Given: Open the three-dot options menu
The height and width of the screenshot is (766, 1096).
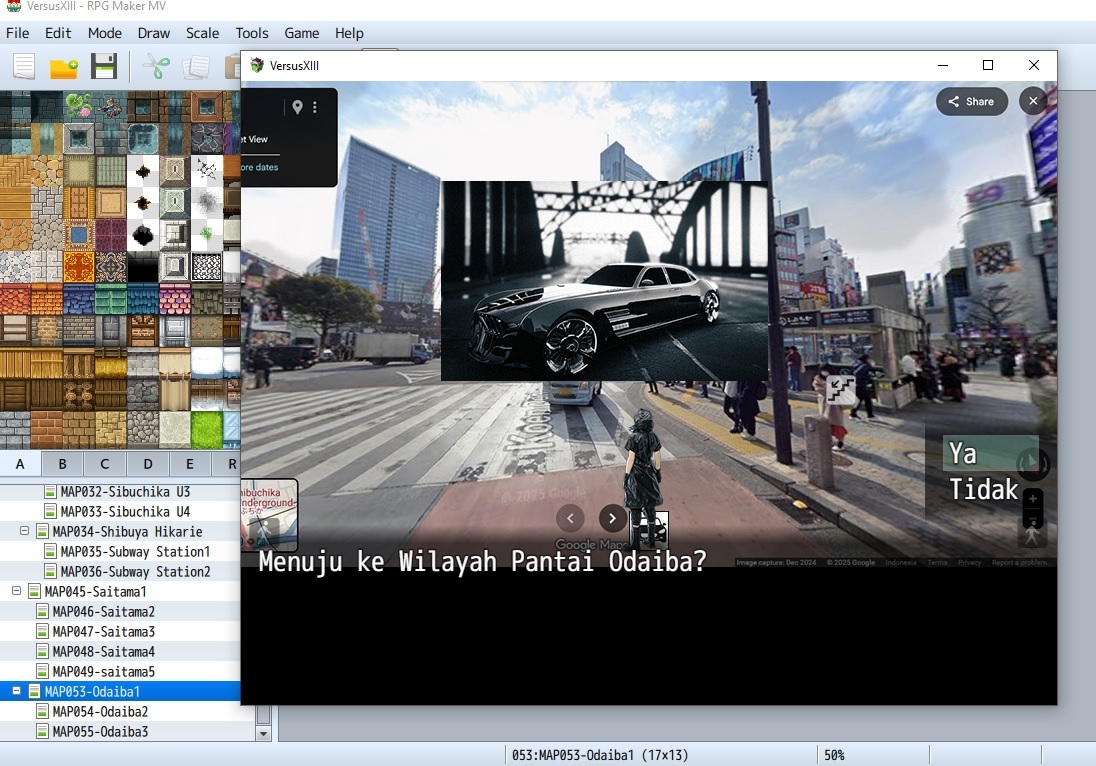Looking at the screenshot, I should click(x=315, y=107).
